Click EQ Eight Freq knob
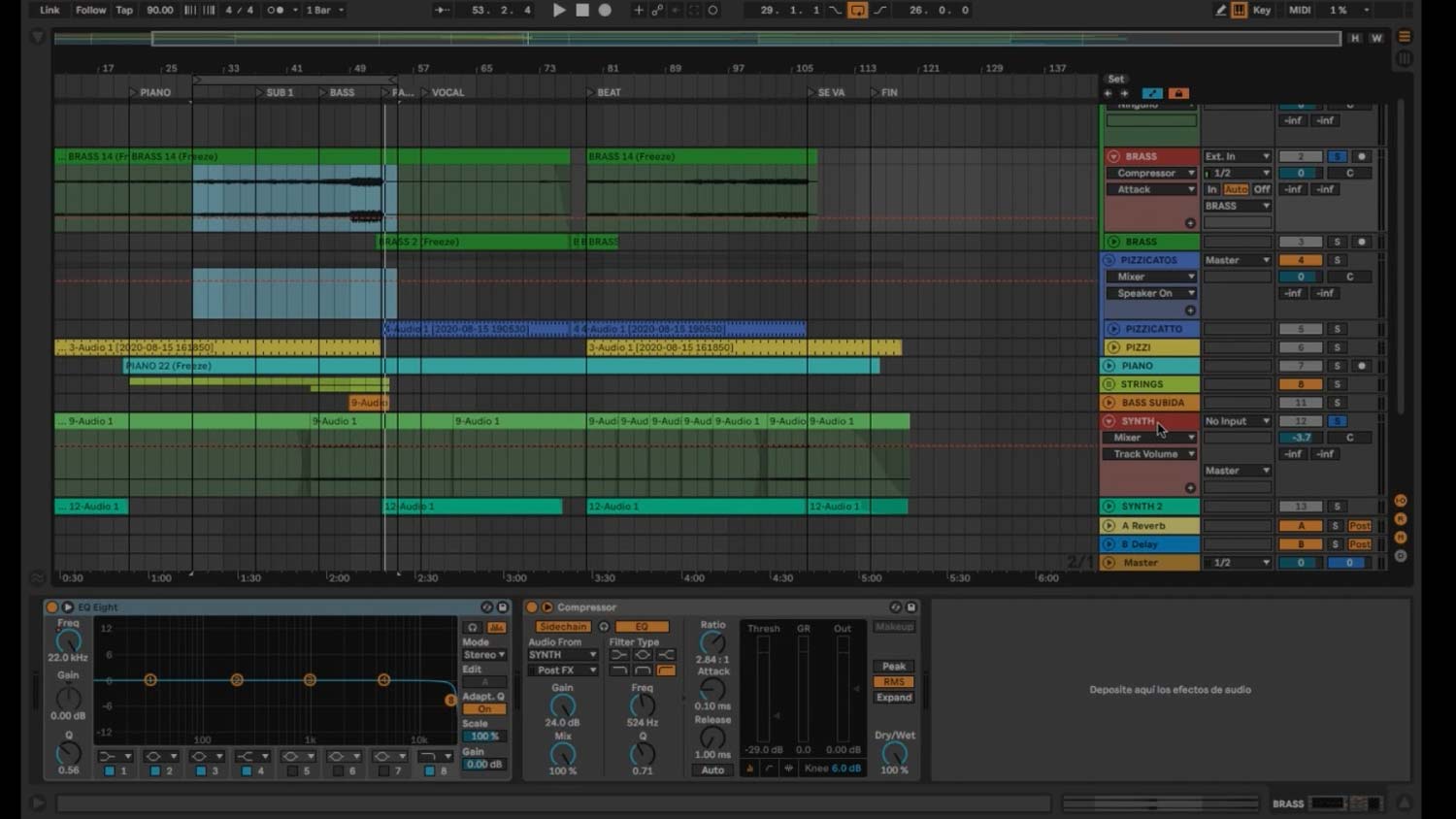Viewport: 1456px width, 819px height. 68,641
